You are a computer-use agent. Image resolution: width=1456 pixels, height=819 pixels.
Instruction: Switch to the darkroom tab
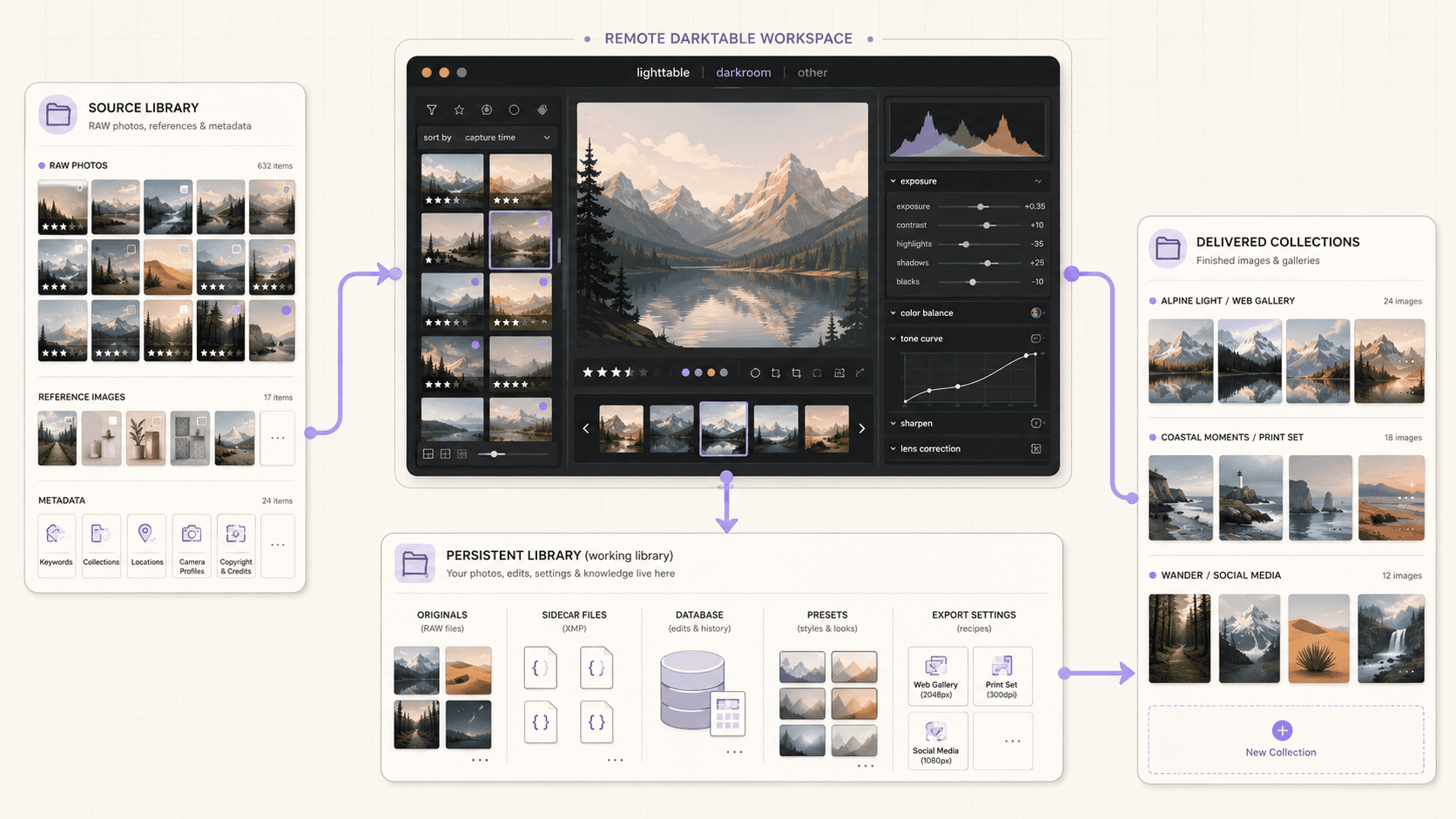tap(744, 72)
